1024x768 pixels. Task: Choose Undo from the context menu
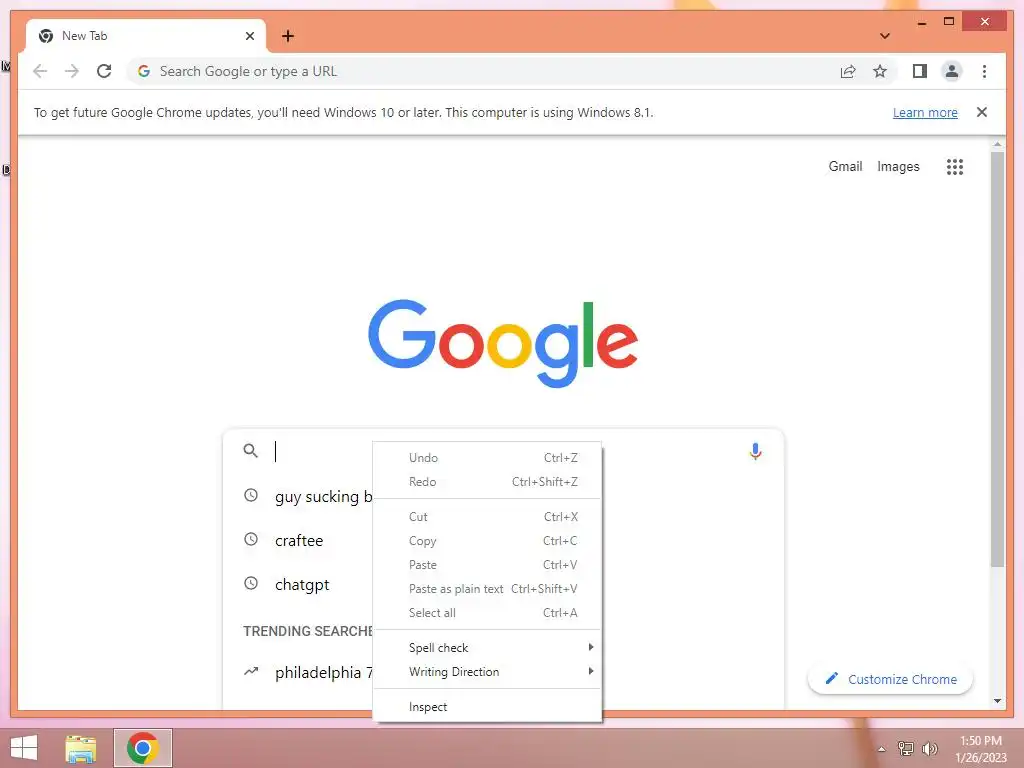pyautogui.click(x=487, y=458)
